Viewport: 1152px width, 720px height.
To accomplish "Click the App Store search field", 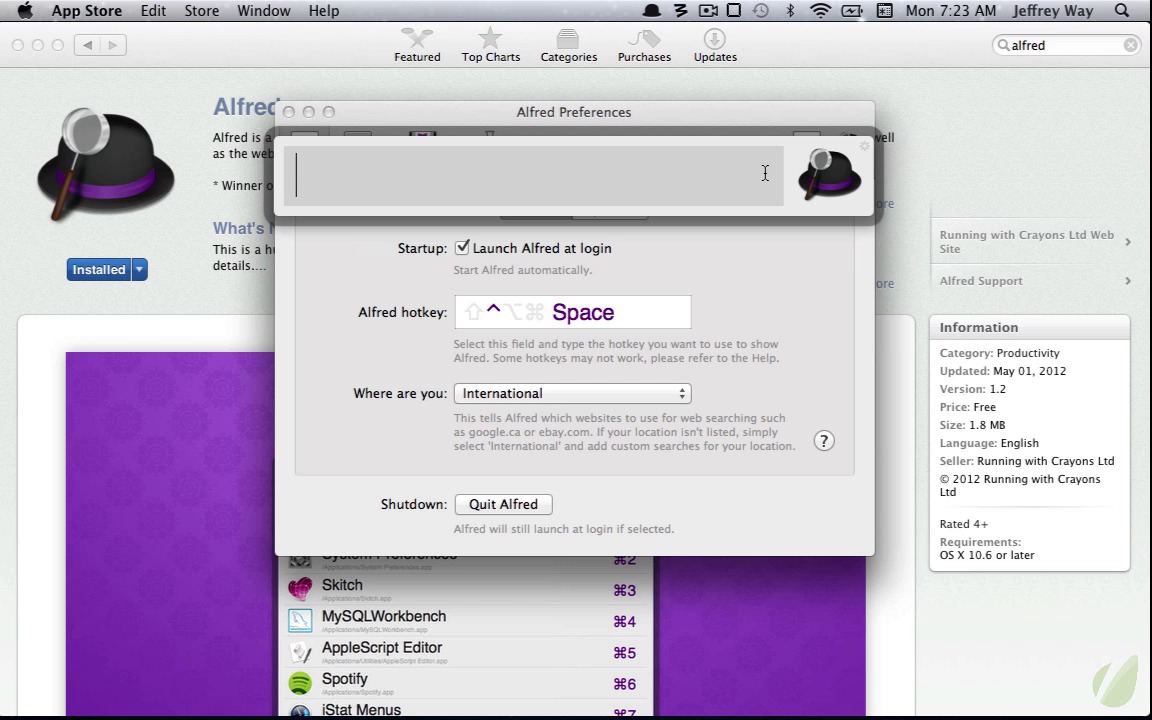I will point(1066,46).
